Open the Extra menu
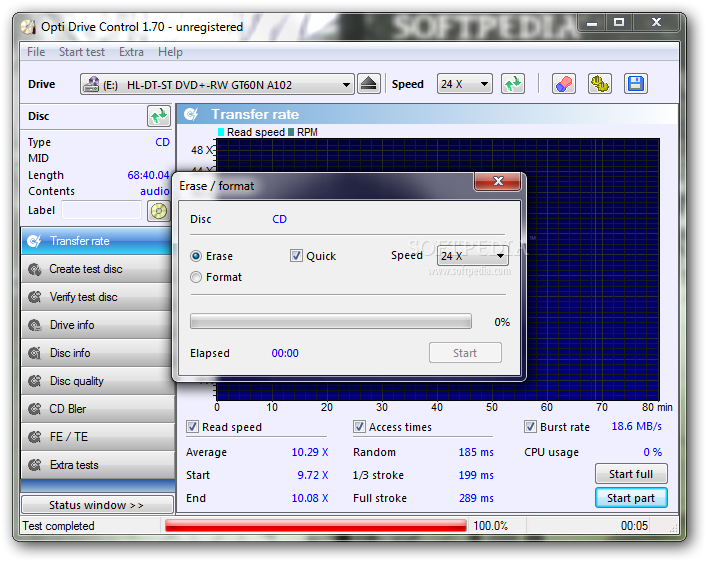 (x=131, y=52)
